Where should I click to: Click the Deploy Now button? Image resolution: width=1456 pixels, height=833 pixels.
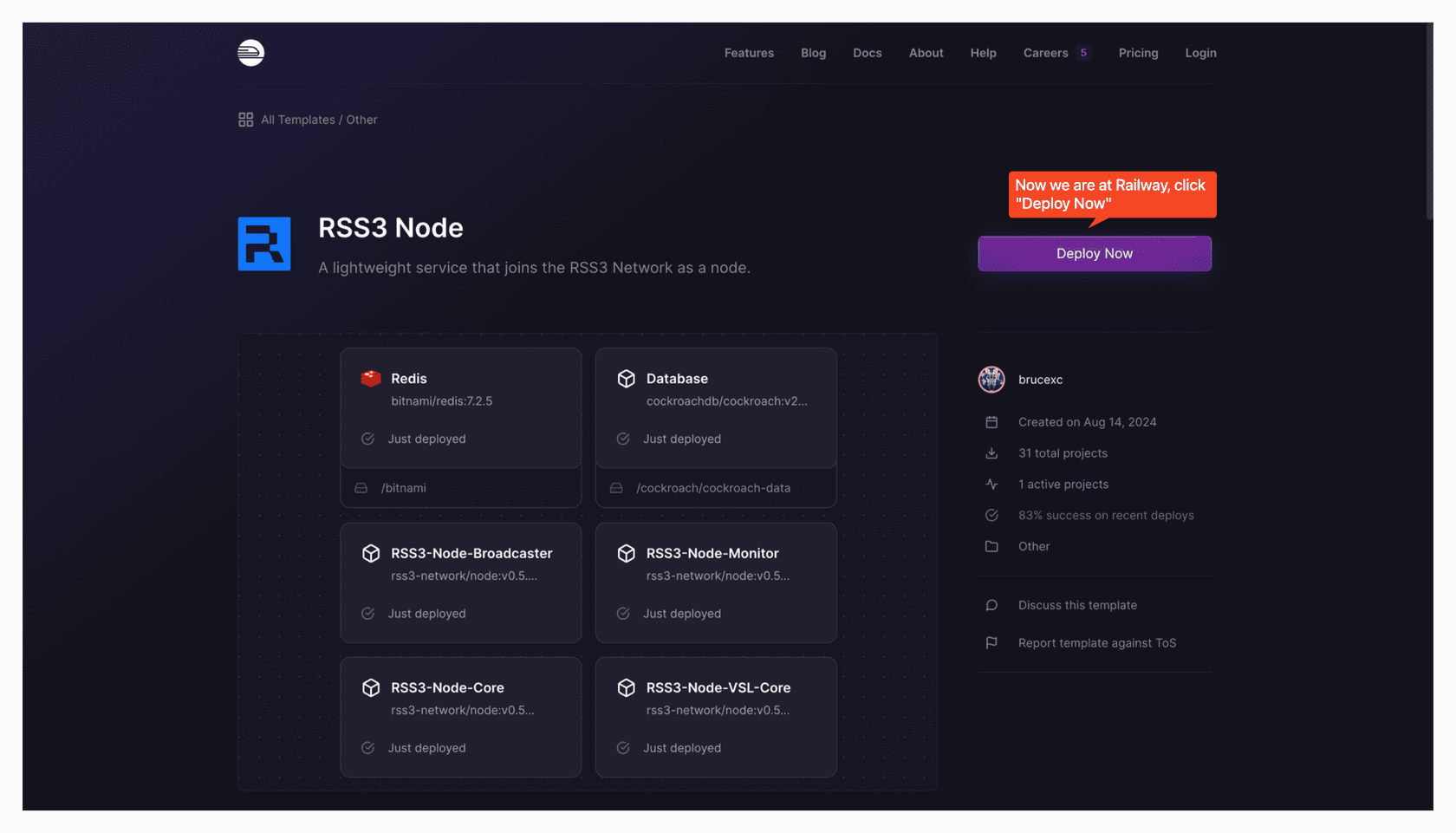tap(1095, 254)
